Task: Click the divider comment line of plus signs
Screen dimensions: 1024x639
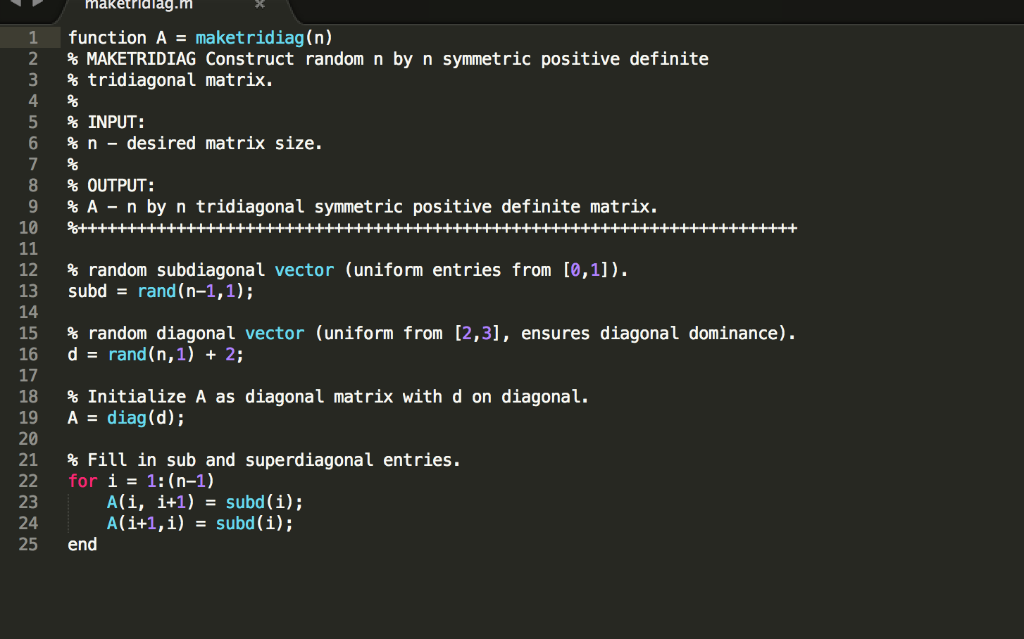Action: 430,227
